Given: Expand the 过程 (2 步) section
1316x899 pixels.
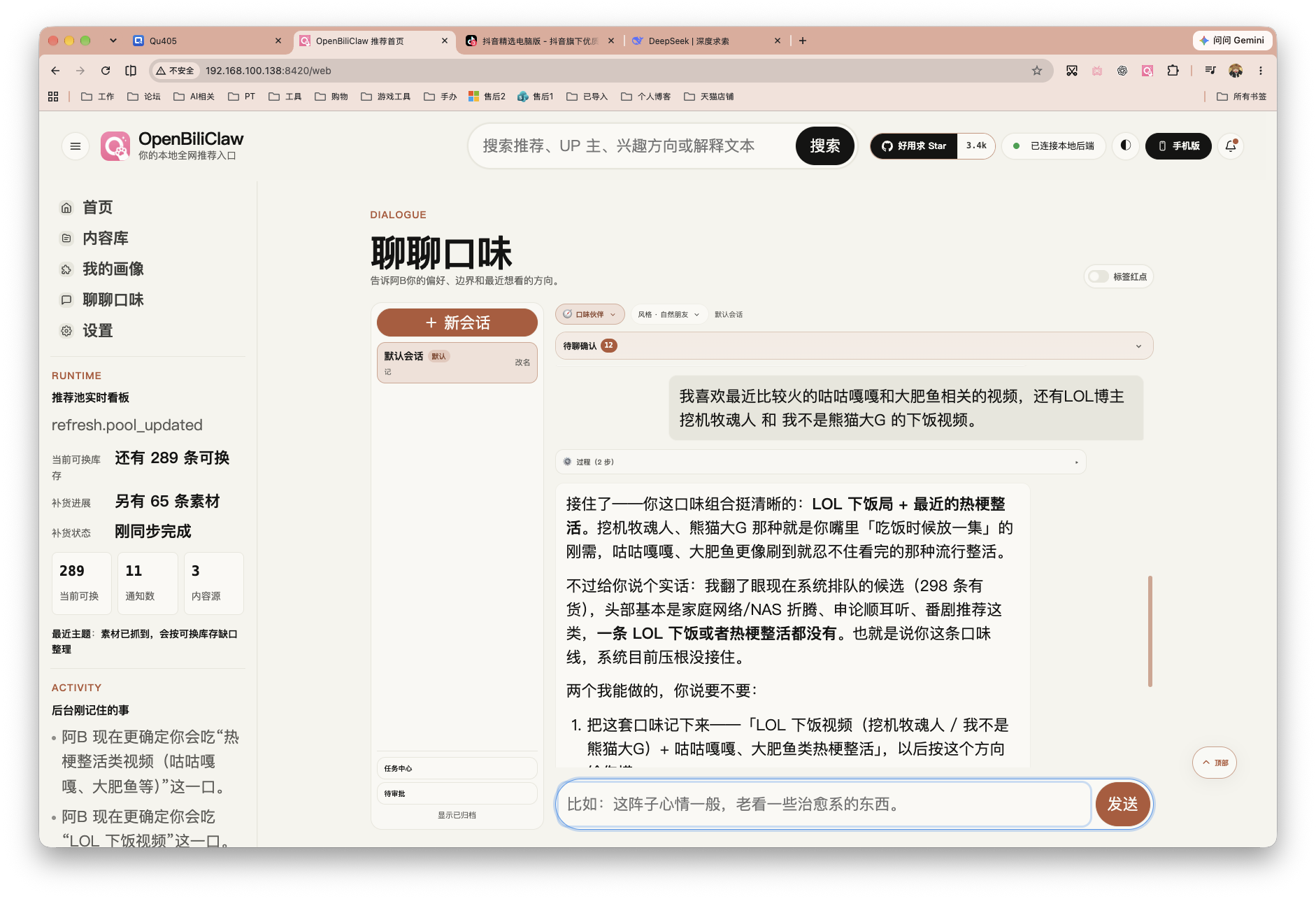Looking at the screenshot, I should click(821, 462).
